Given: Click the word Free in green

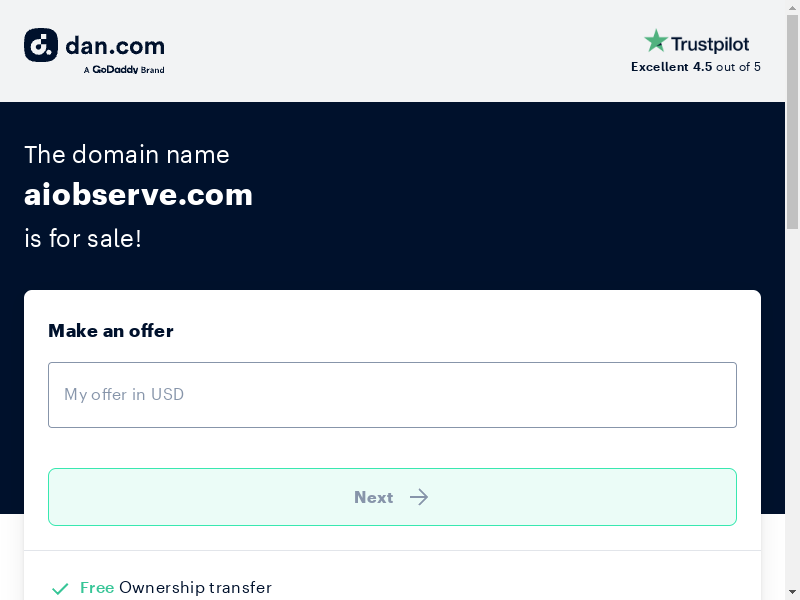Looking at the screenshot, I should click(x=97, y=588).
